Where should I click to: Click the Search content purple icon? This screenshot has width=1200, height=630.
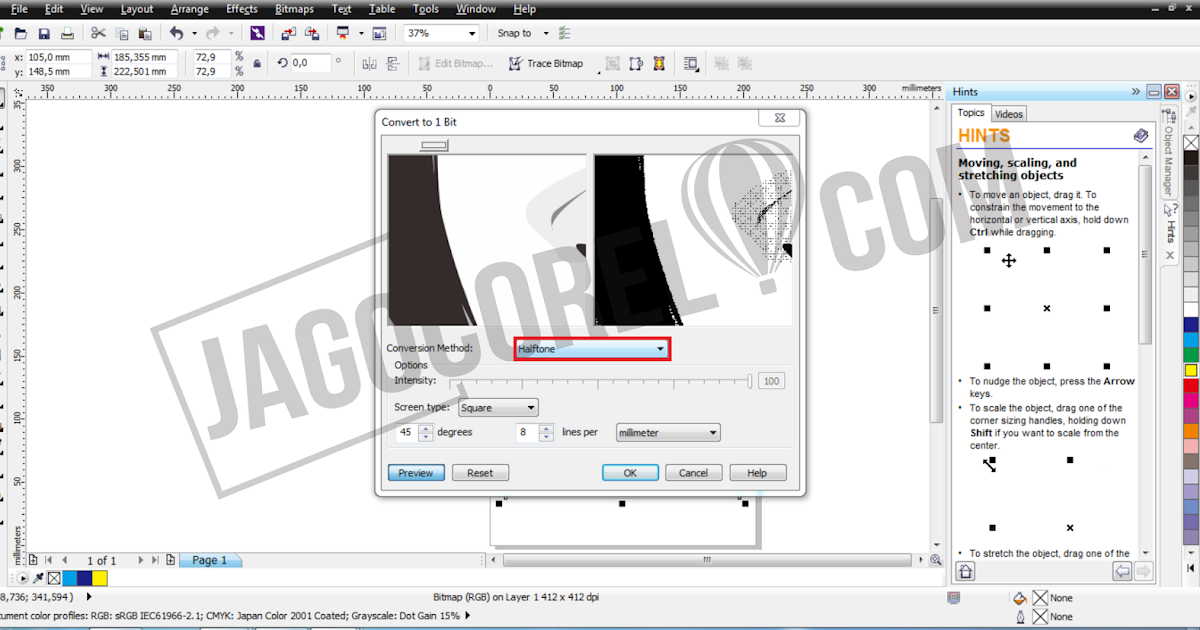coord(257,33)
